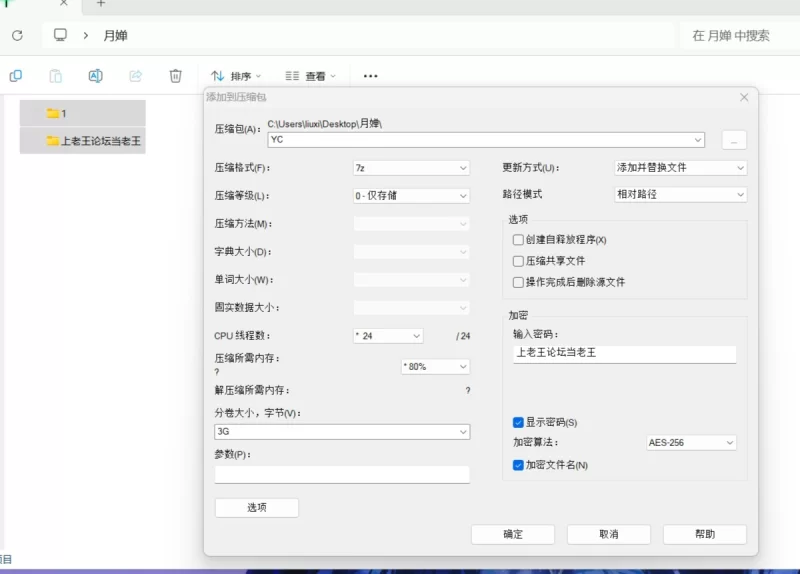800x574 pixels.
Task: Select the 上老王论坛当老王 folder
Action: point(83,141)
